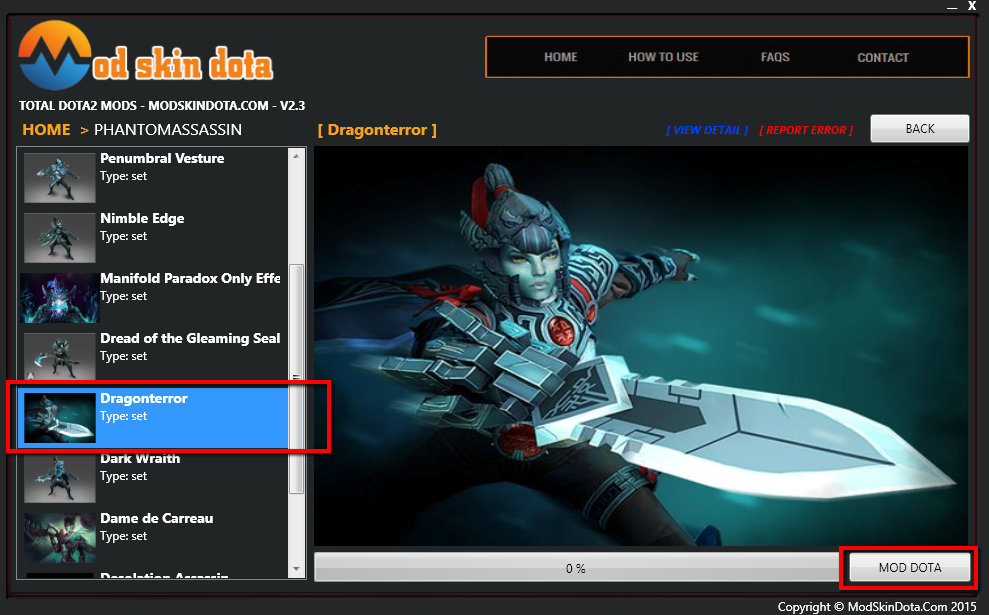This screenshot has height=615, width=989.
Task: Choose the Dame de Carreau set name
Action: (x=156, y=518)
